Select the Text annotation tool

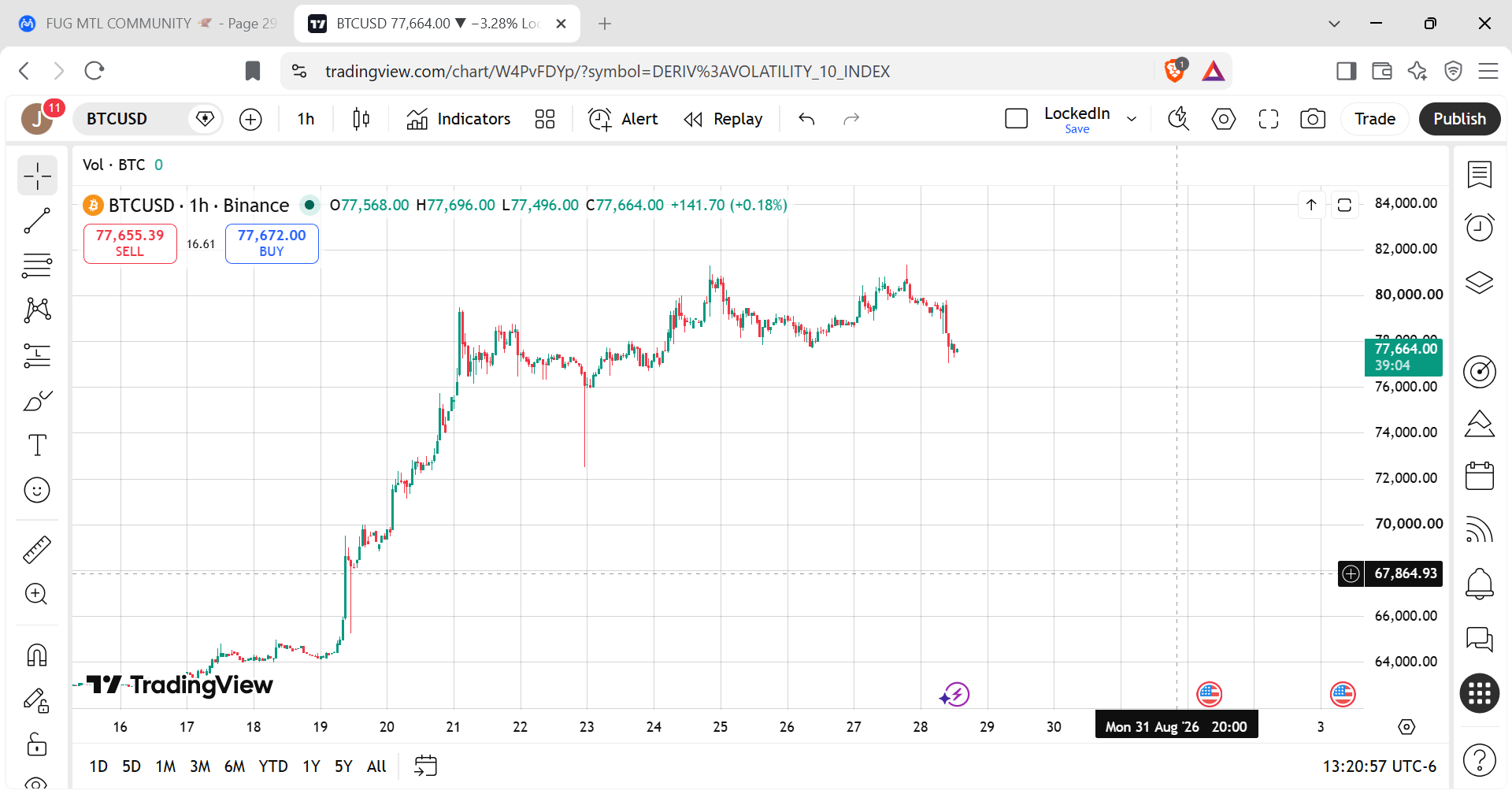(x=37, y=445)
